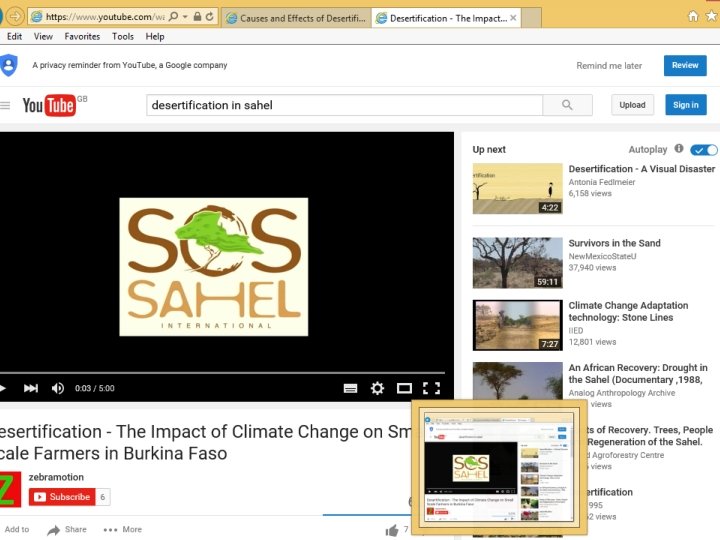Go to browser Home icon

point(693,17)
